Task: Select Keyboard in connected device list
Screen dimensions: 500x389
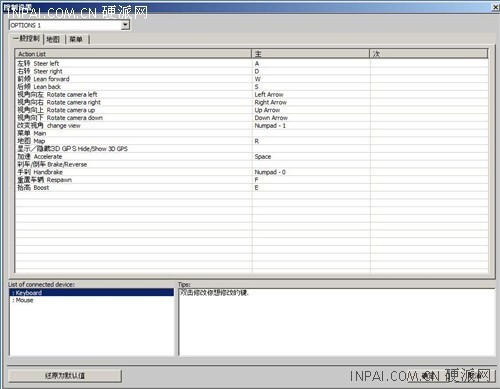Action: click(x=92, y=293)
